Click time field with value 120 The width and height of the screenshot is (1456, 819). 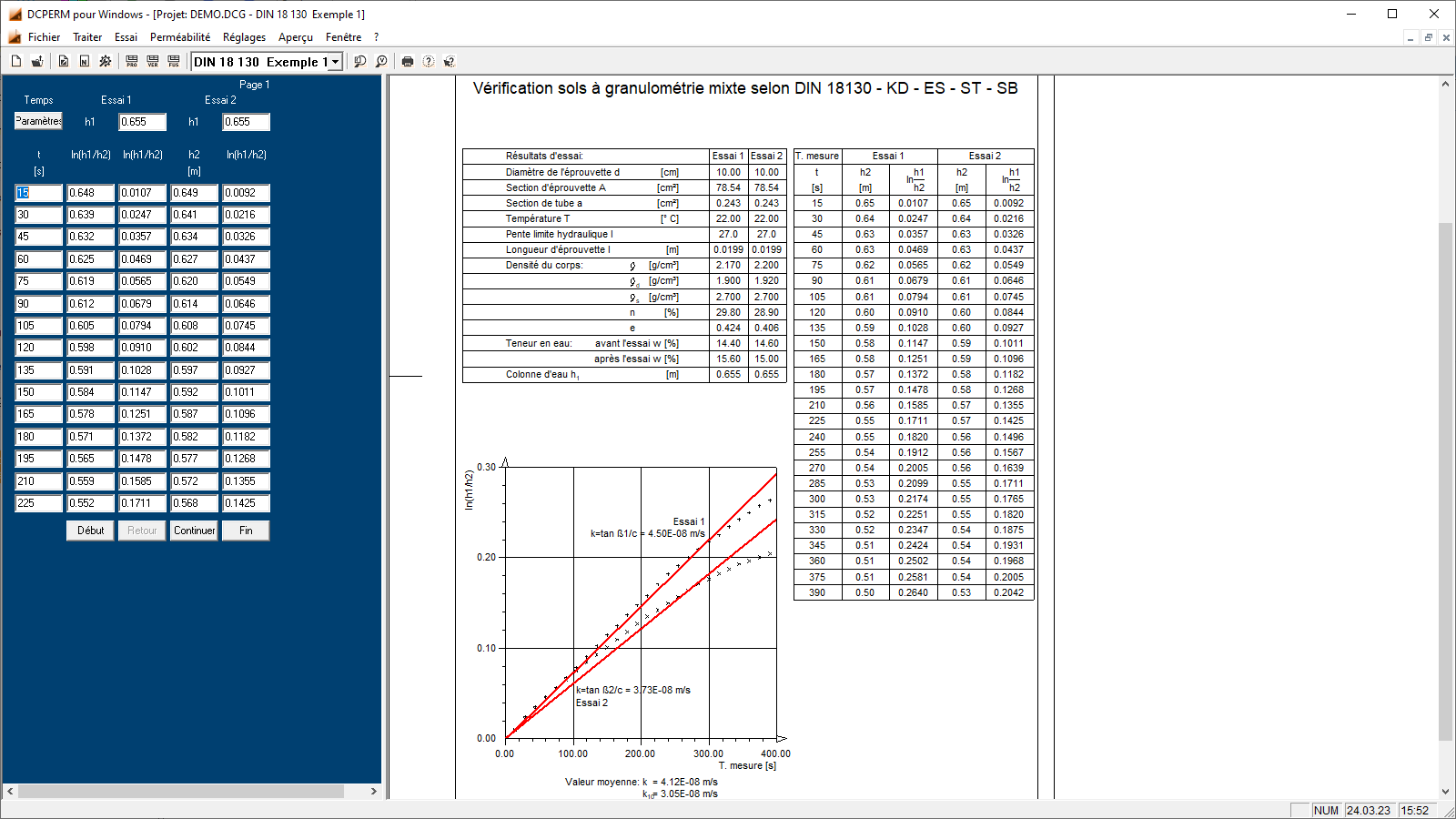tap(38, 348)
